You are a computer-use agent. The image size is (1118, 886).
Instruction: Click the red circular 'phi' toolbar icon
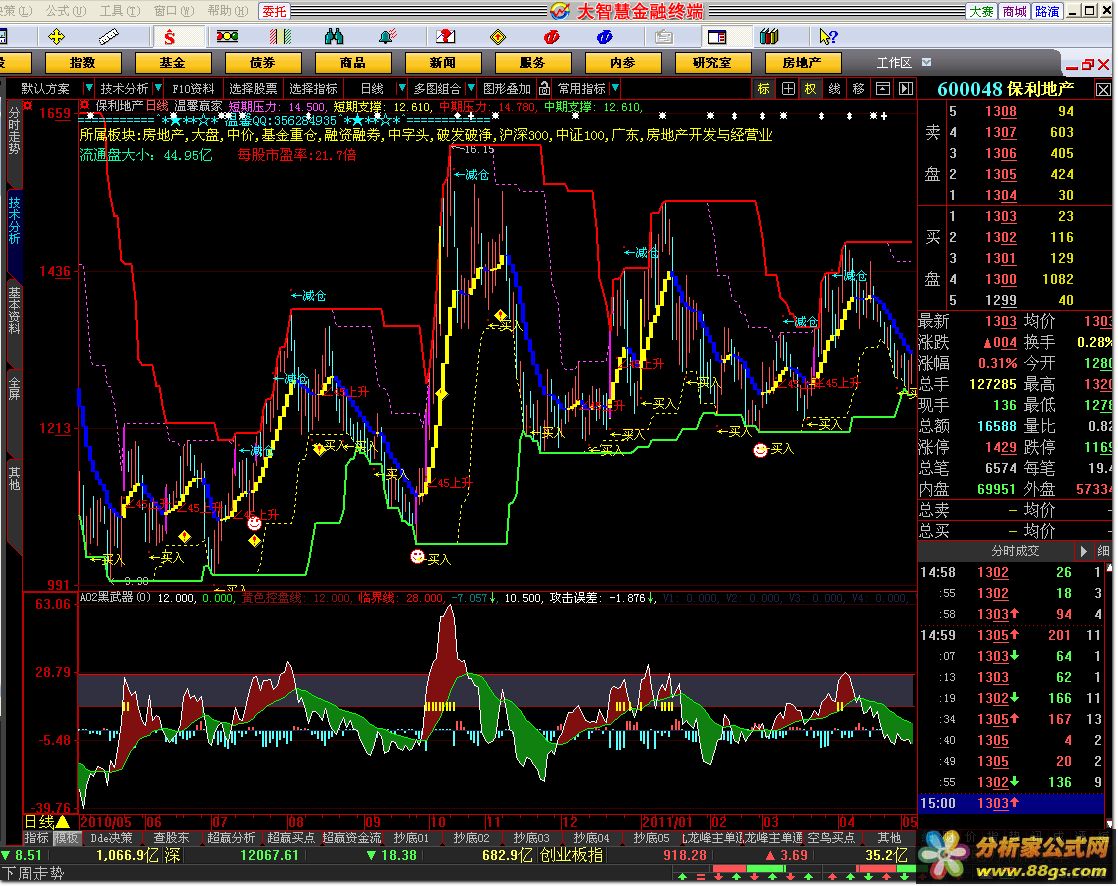pyautogui.click(x=551, y=36)
